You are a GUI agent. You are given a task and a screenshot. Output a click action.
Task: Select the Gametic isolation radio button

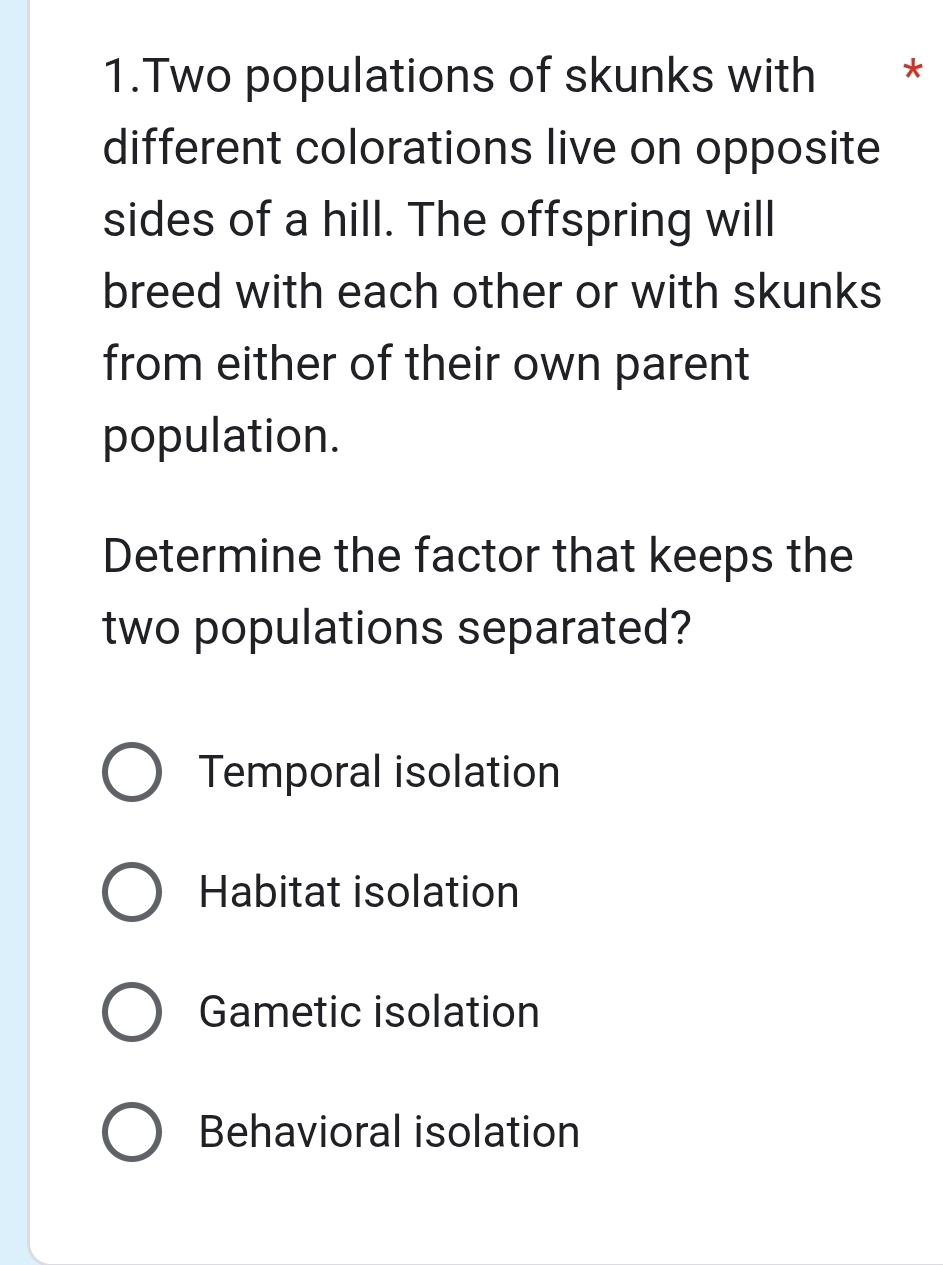pyautogui.click(x=131, y=1012)
